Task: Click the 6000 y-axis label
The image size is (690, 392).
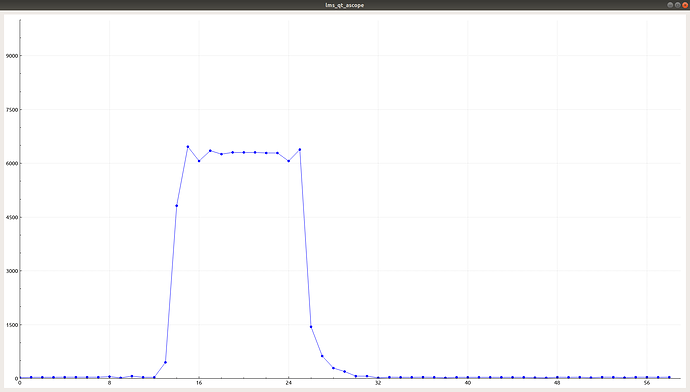Action: pyautogui.click(x=11, y=163)
